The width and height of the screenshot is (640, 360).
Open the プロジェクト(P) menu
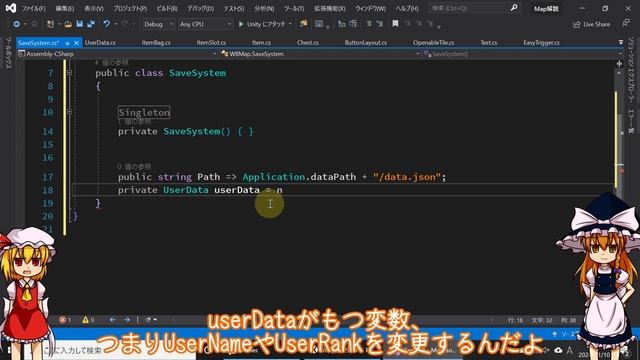point(130,8)
